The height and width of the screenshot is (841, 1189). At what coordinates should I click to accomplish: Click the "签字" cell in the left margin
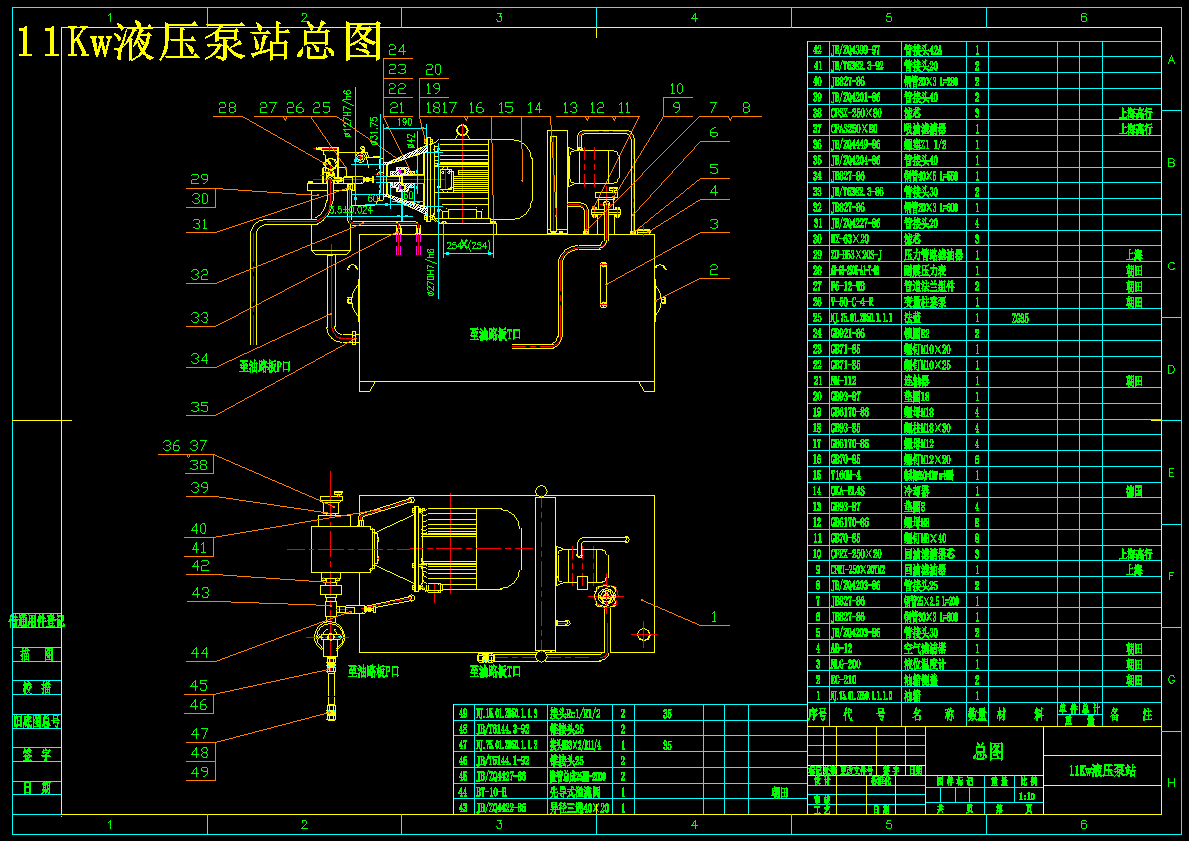(37, 755)
